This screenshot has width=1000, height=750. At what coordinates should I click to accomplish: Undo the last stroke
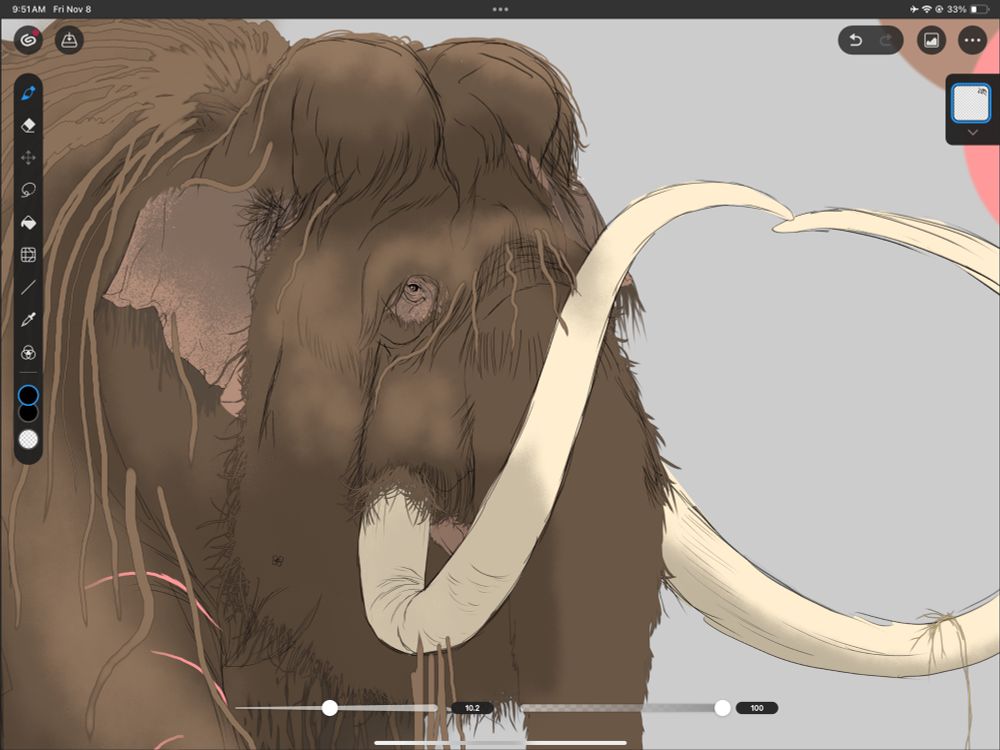pyautogui.click(x=856, y=41)
